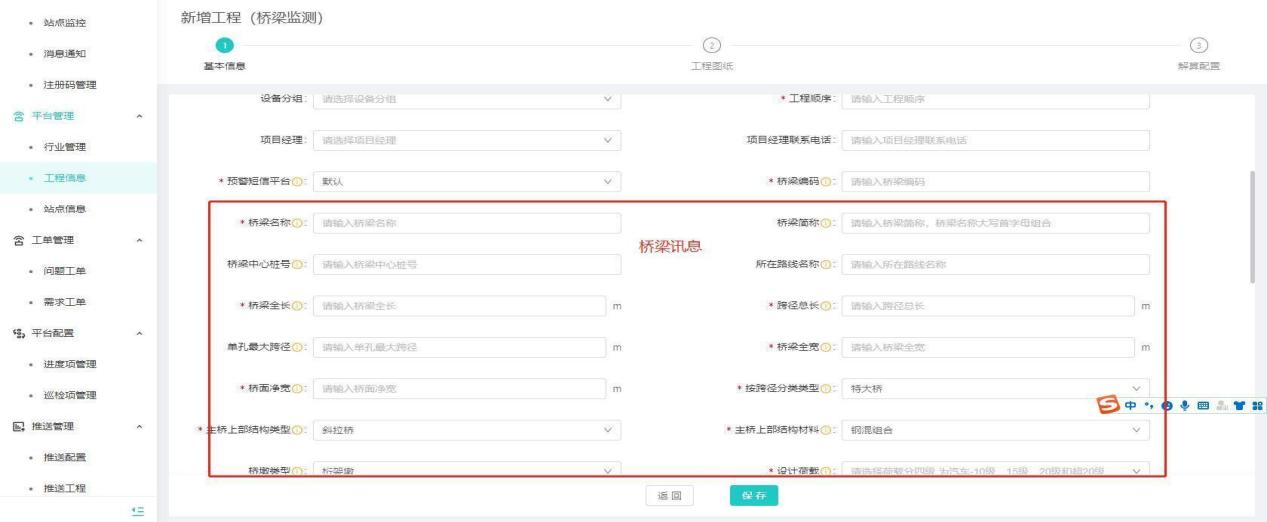The height and width of the screenshot is (522, 1267).
Task: Click the 推送管理 icon in sidebar
Action: [x=17, y=428]
